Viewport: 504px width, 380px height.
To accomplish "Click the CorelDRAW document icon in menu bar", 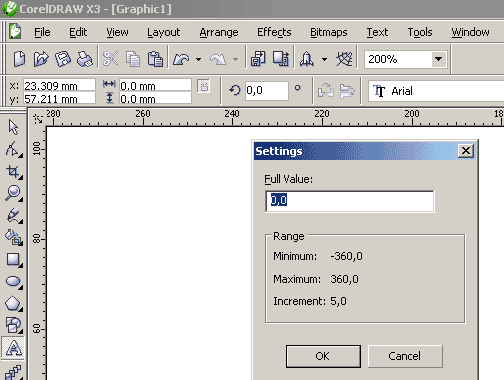I will (x=15, y=32).
